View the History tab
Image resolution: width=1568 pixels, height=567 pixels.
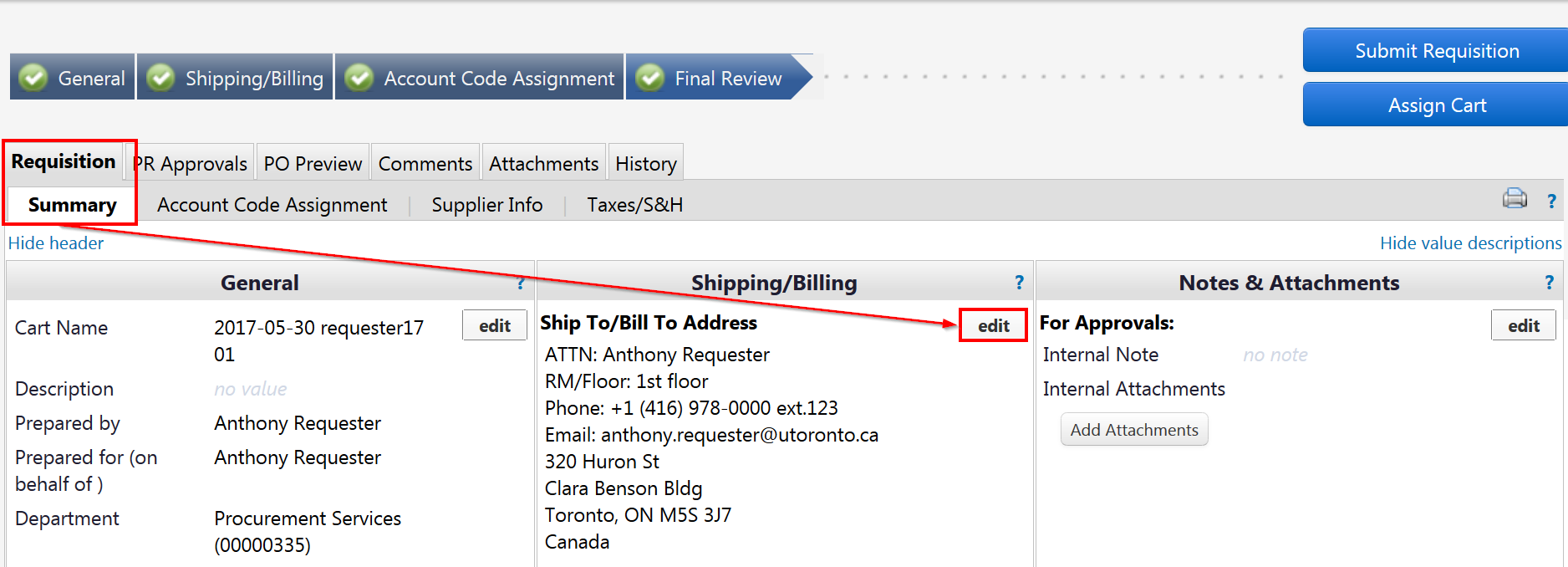click(645, 164)
